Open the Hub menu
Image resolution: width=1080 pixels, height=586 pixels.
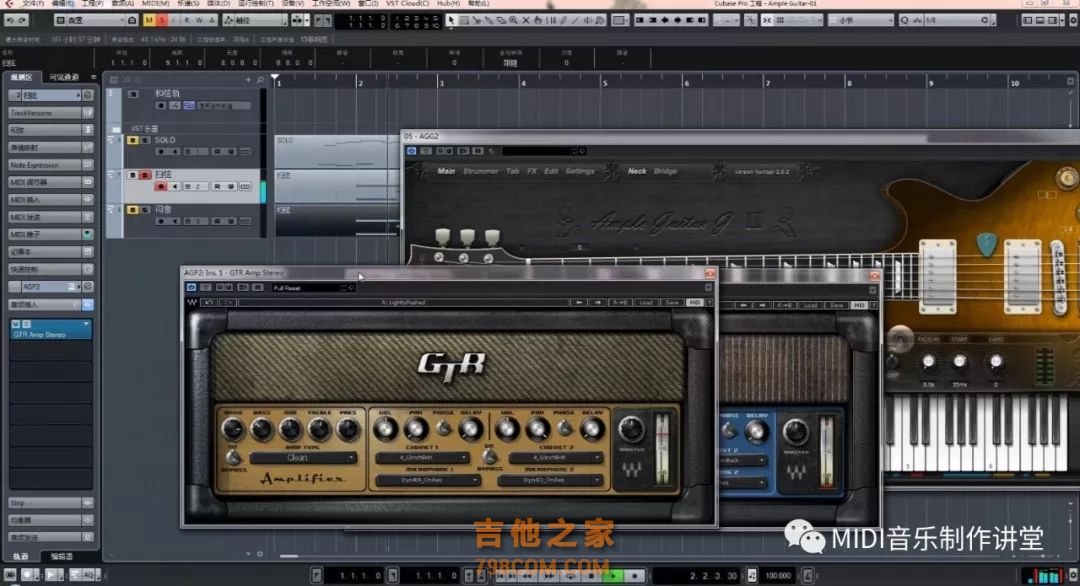(x=448, y=3)
